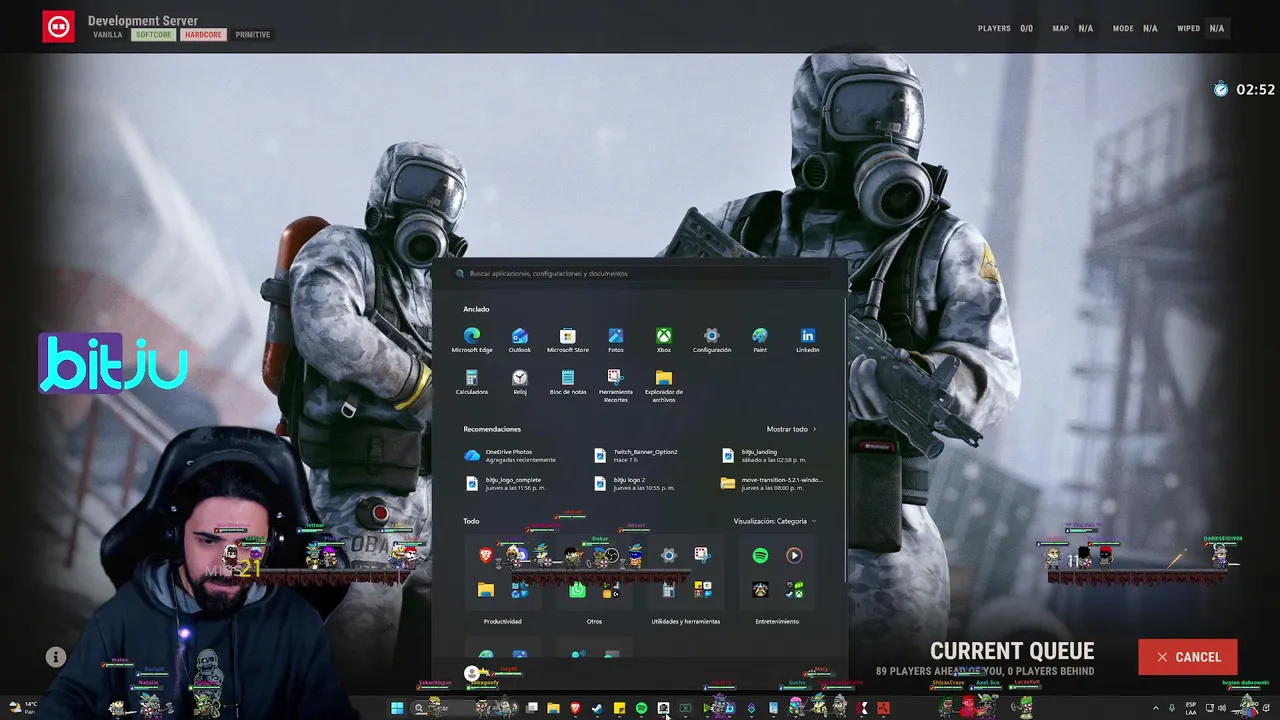
Task: Show hidden system tray icons
Action: [x=1156, y=709]
